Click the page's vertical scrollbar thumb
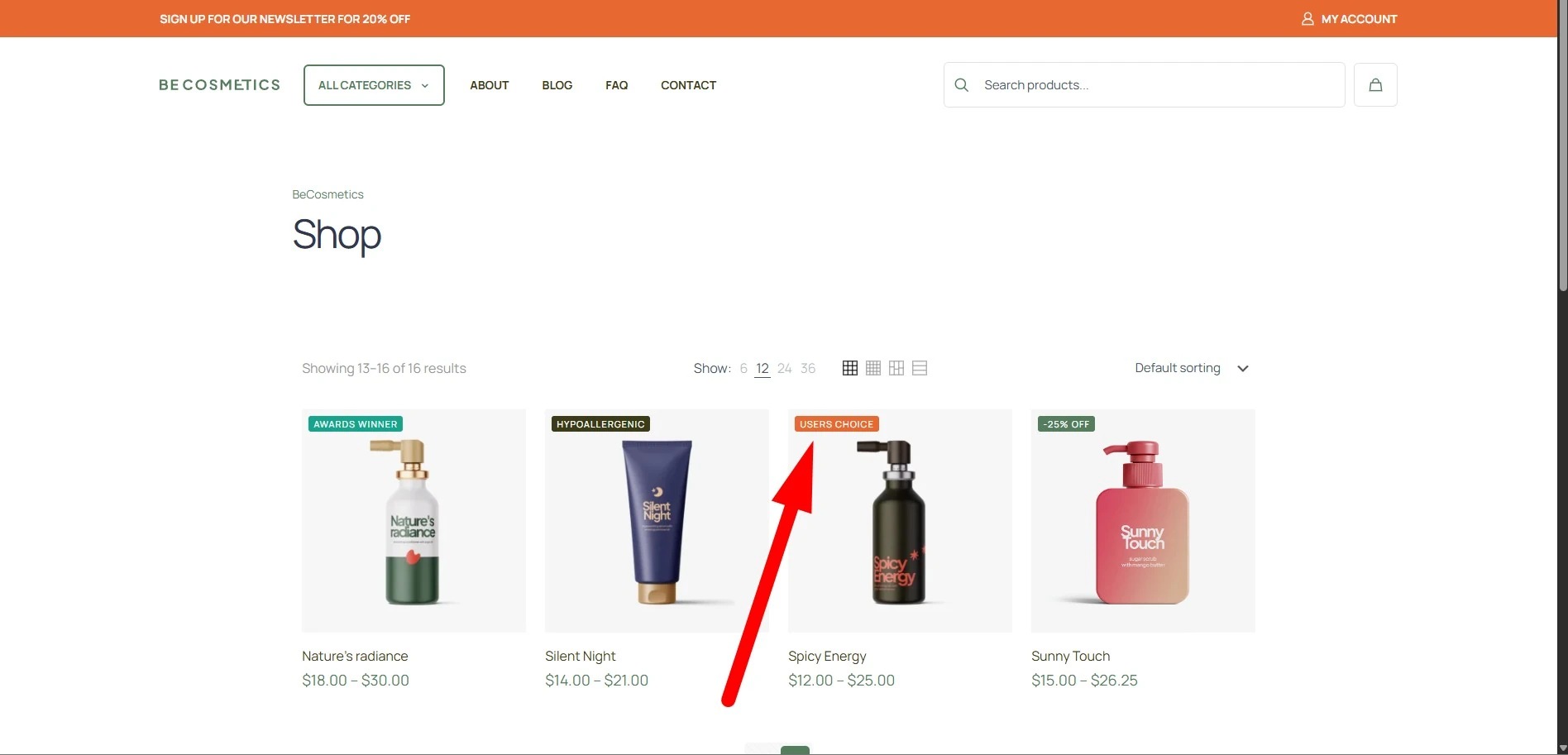 point(1562,149)
